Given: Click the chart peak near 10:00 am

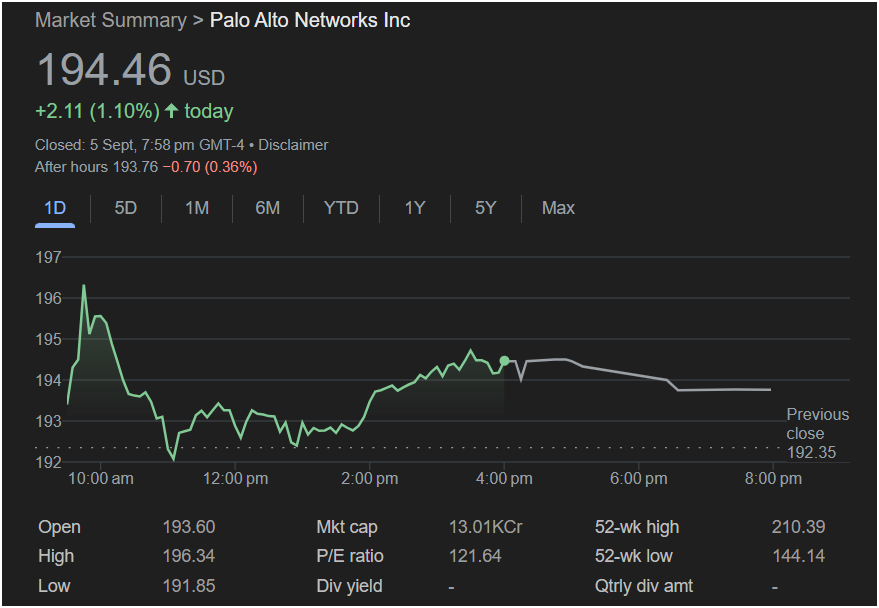Looking at the screenshot, I should tap(83, 286).
